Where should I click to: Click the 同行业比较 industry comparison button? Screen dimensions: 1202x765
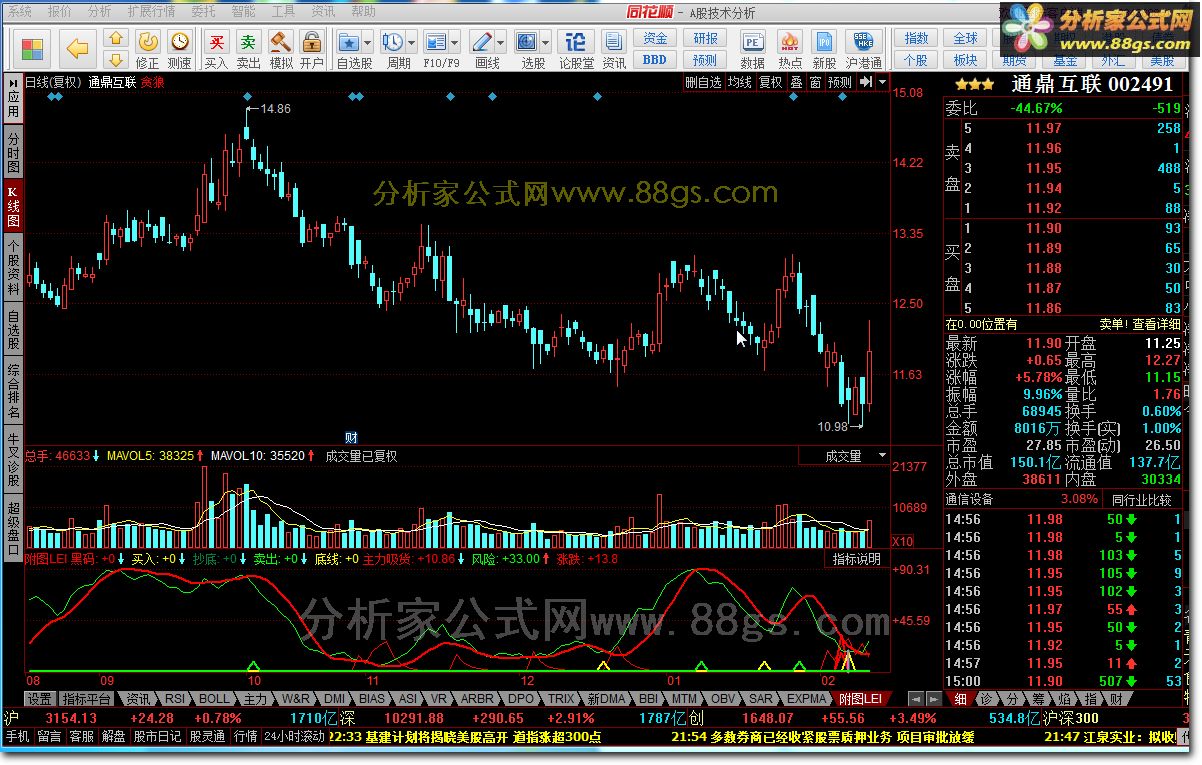1141,499
